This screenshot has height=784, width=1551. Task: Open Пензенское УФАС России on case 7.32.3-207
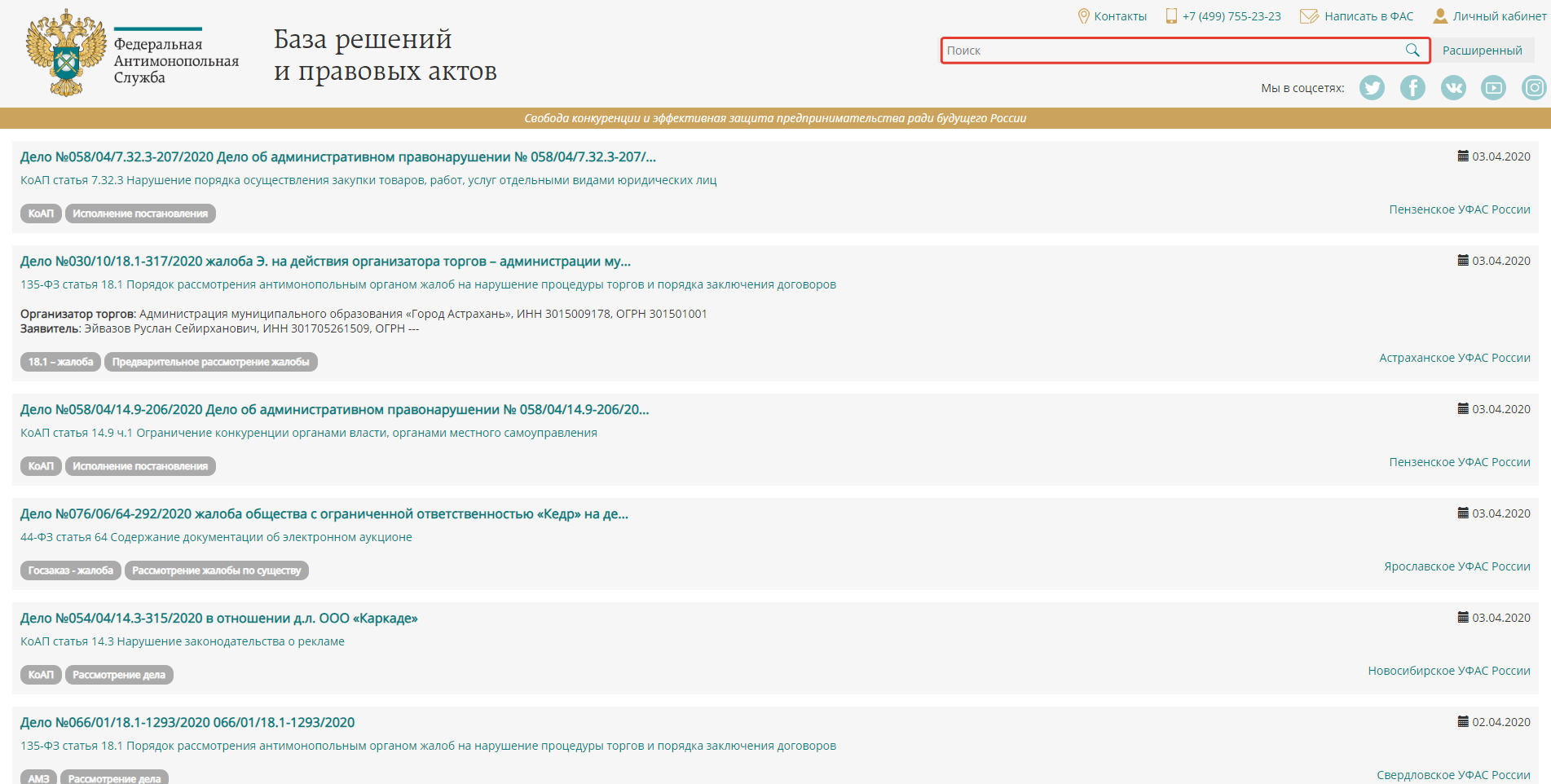pos(1460,209)
